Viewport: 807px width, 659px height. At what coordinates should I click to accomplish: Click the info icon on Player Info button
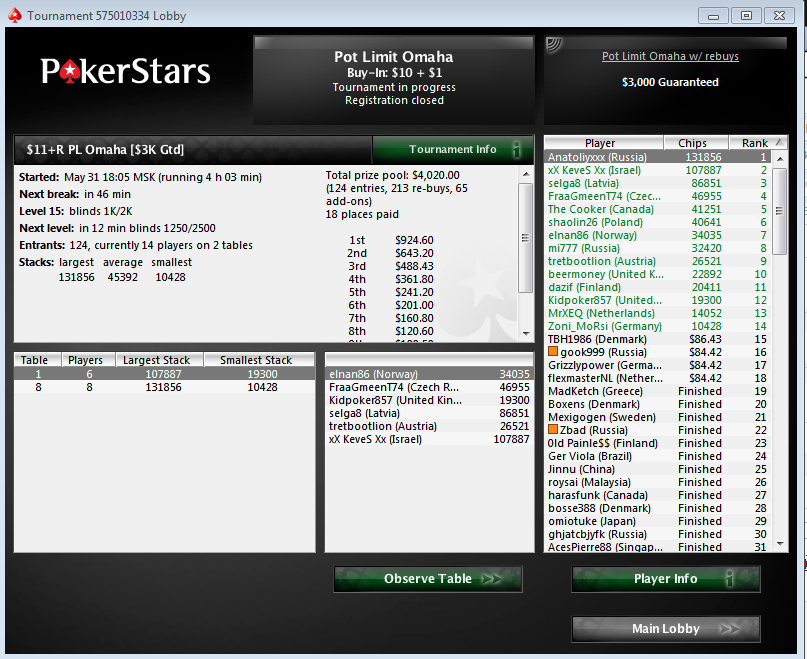[x=729, y=579]
